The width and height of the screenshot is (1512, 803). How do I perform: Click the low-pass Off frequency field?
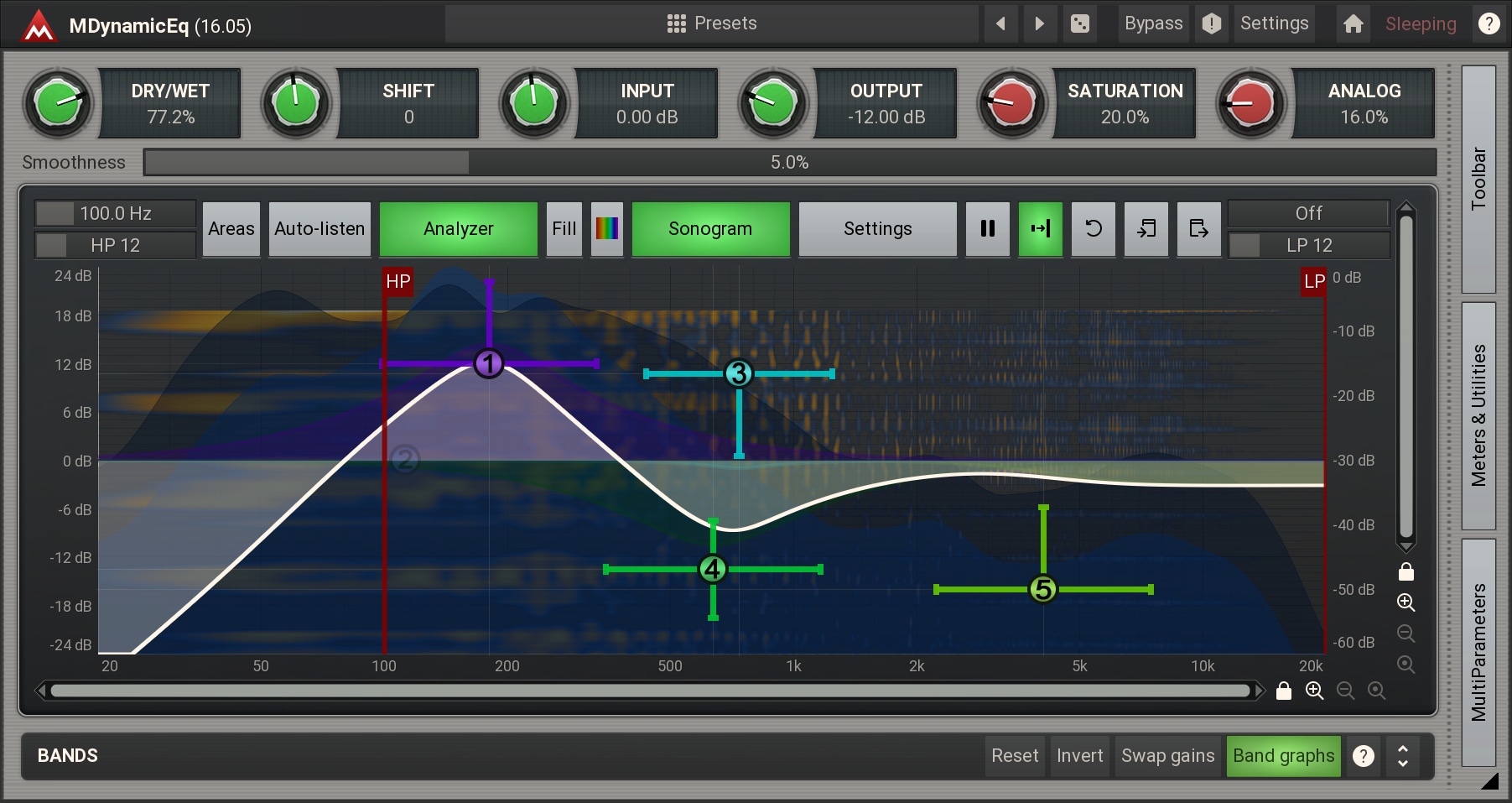click(1308, 213)
